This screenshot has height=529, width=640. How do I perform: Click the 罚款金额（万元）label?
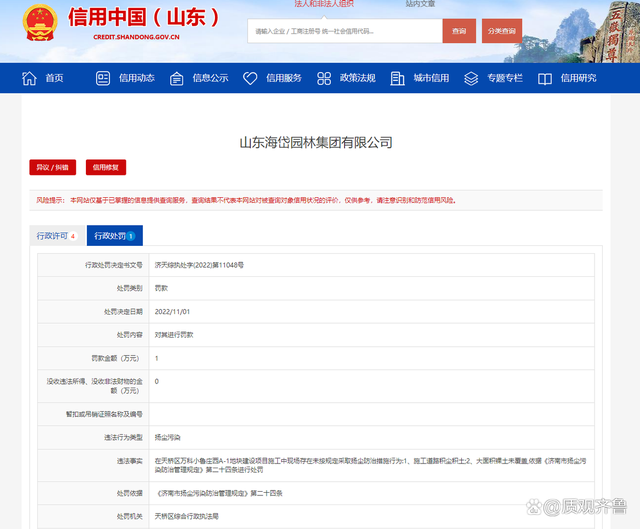117,358
